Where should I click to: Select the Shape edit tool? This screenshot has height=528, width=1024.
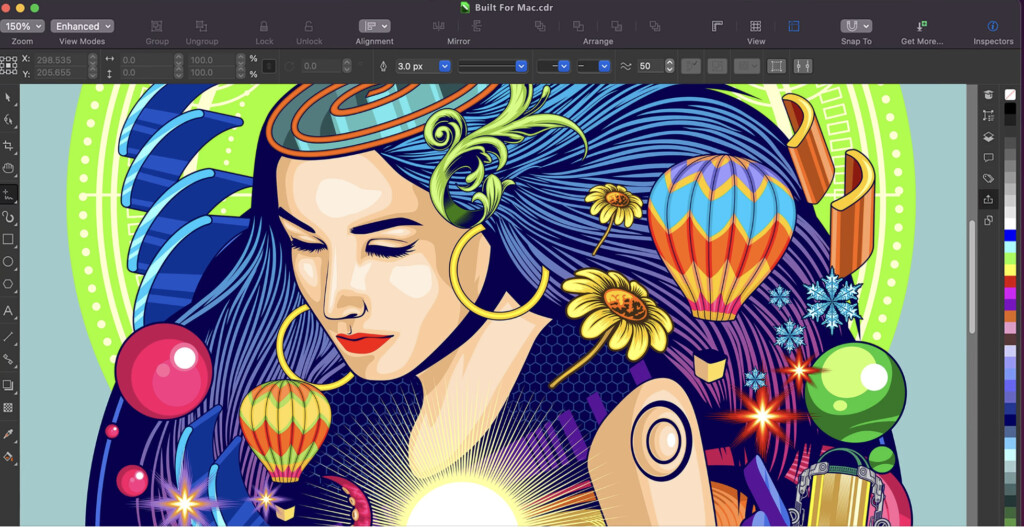coord(8,120)
